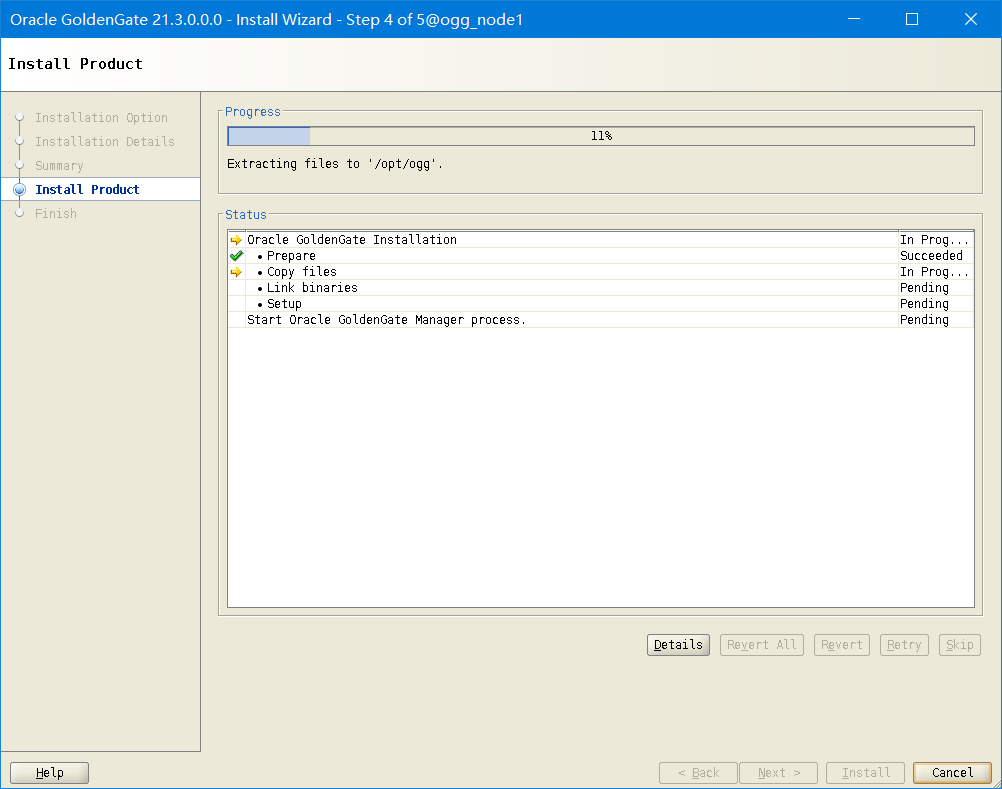Screen dimensions: 1002x789
Task: Select the Install Product step label
Action: (x=87, y=190)
